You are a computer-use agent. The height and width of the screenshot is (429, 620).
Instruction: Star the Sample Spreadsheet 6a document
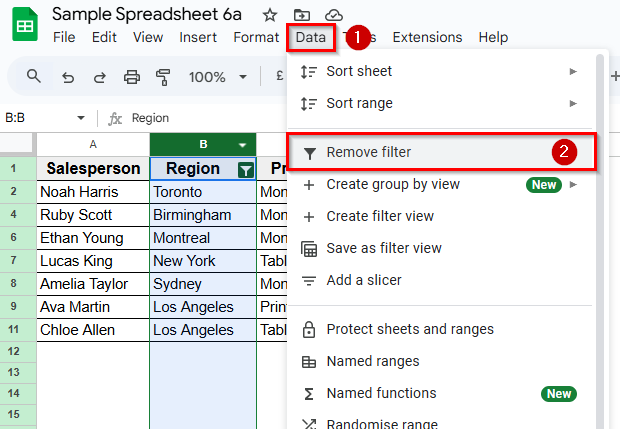point(270,15)
